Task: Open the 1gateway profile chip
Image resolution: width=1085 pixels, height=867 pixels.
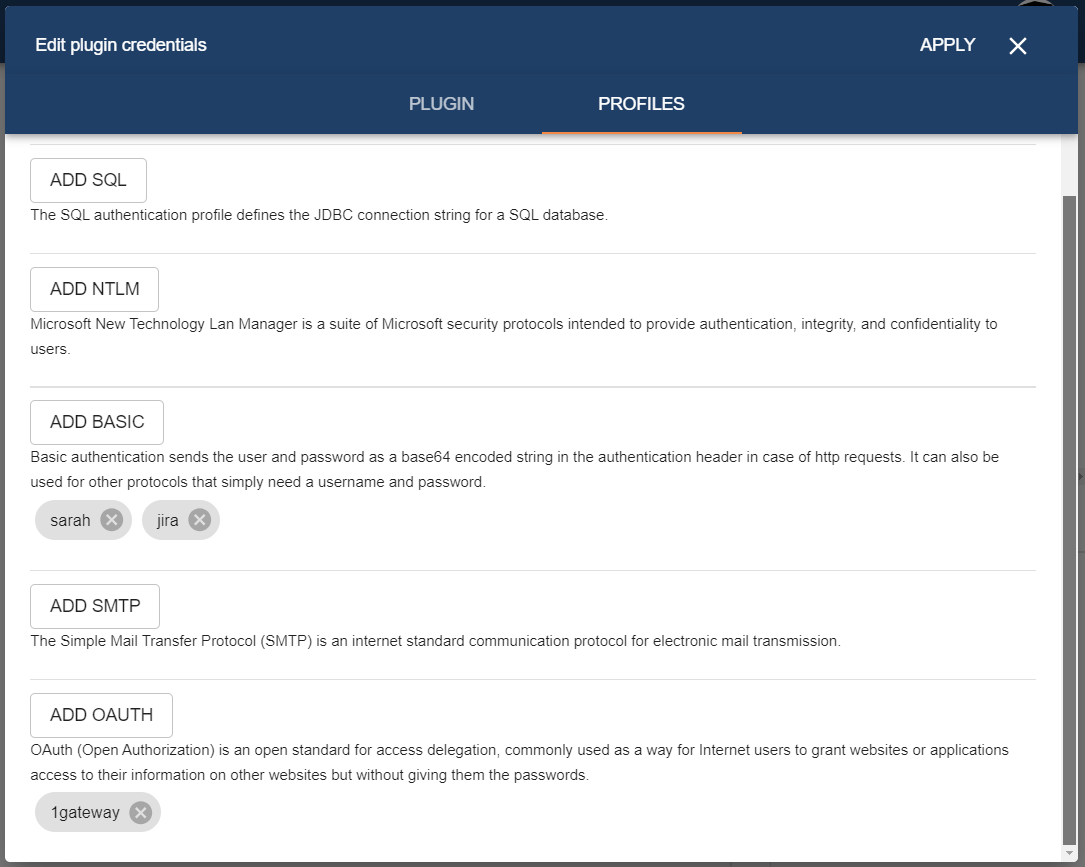Action: point(85,813)
